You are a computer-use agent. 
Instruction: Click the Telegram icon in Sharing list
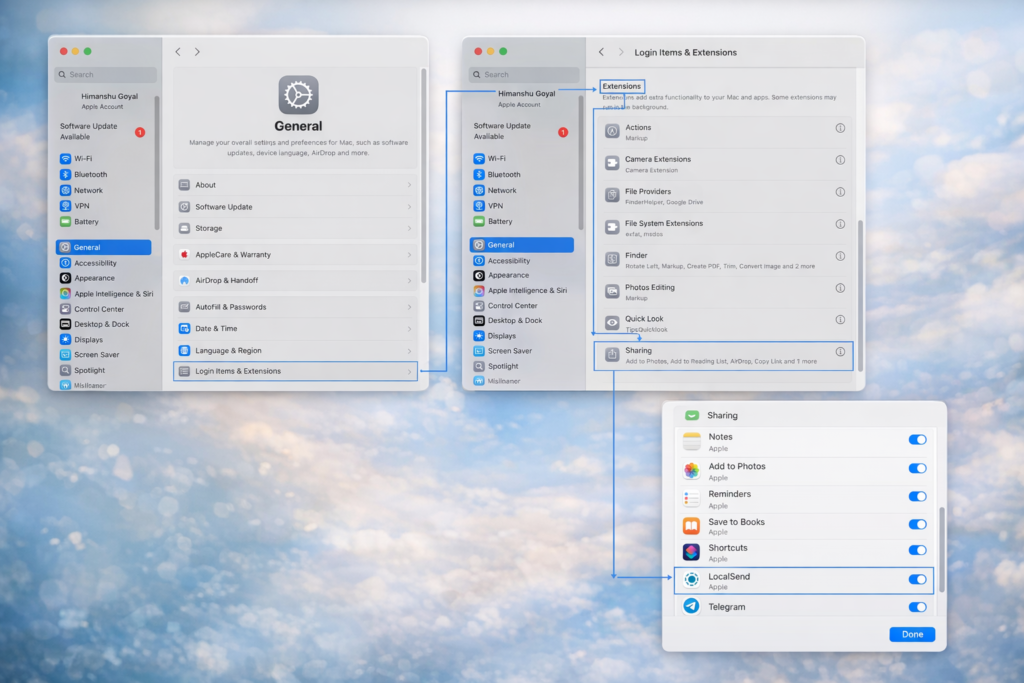pyautogui.click(x=691, y=607)
